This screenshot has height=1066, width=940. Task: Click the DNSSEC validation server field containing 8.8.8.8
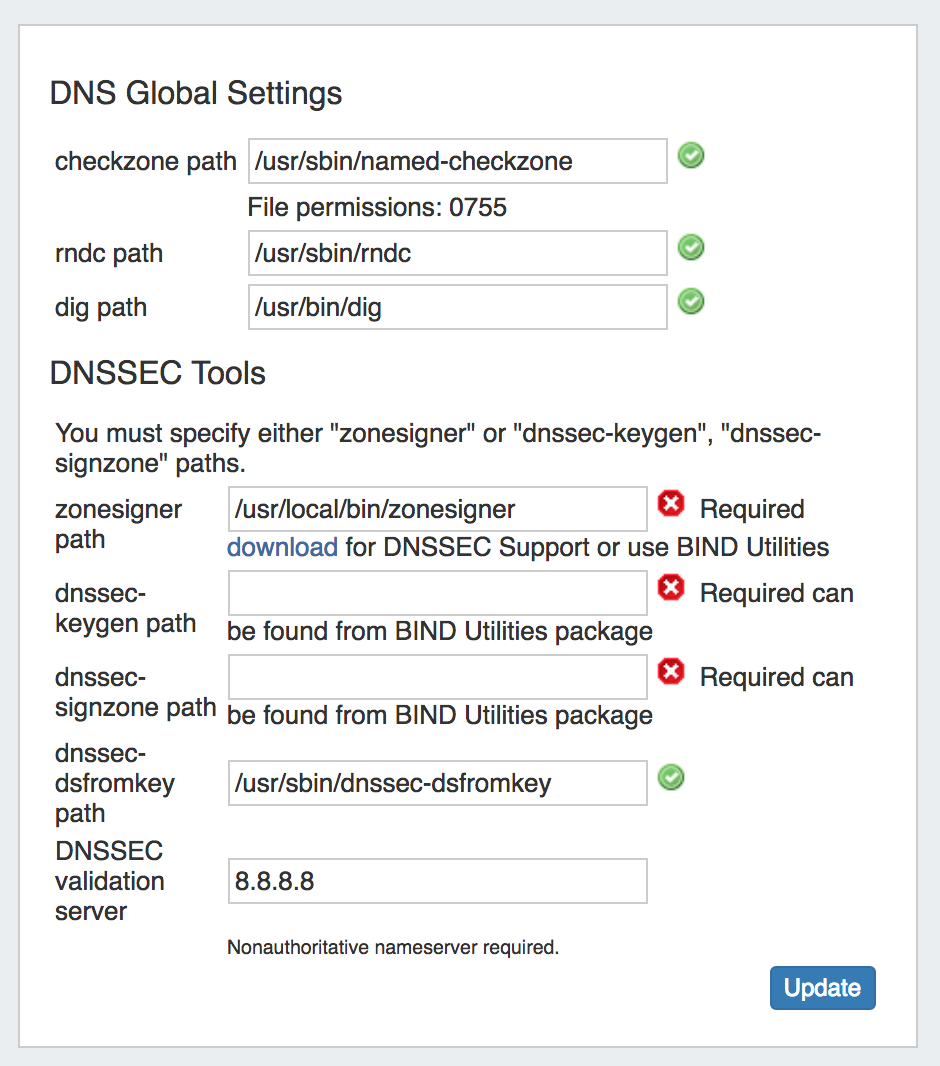(x=437, y=881)
